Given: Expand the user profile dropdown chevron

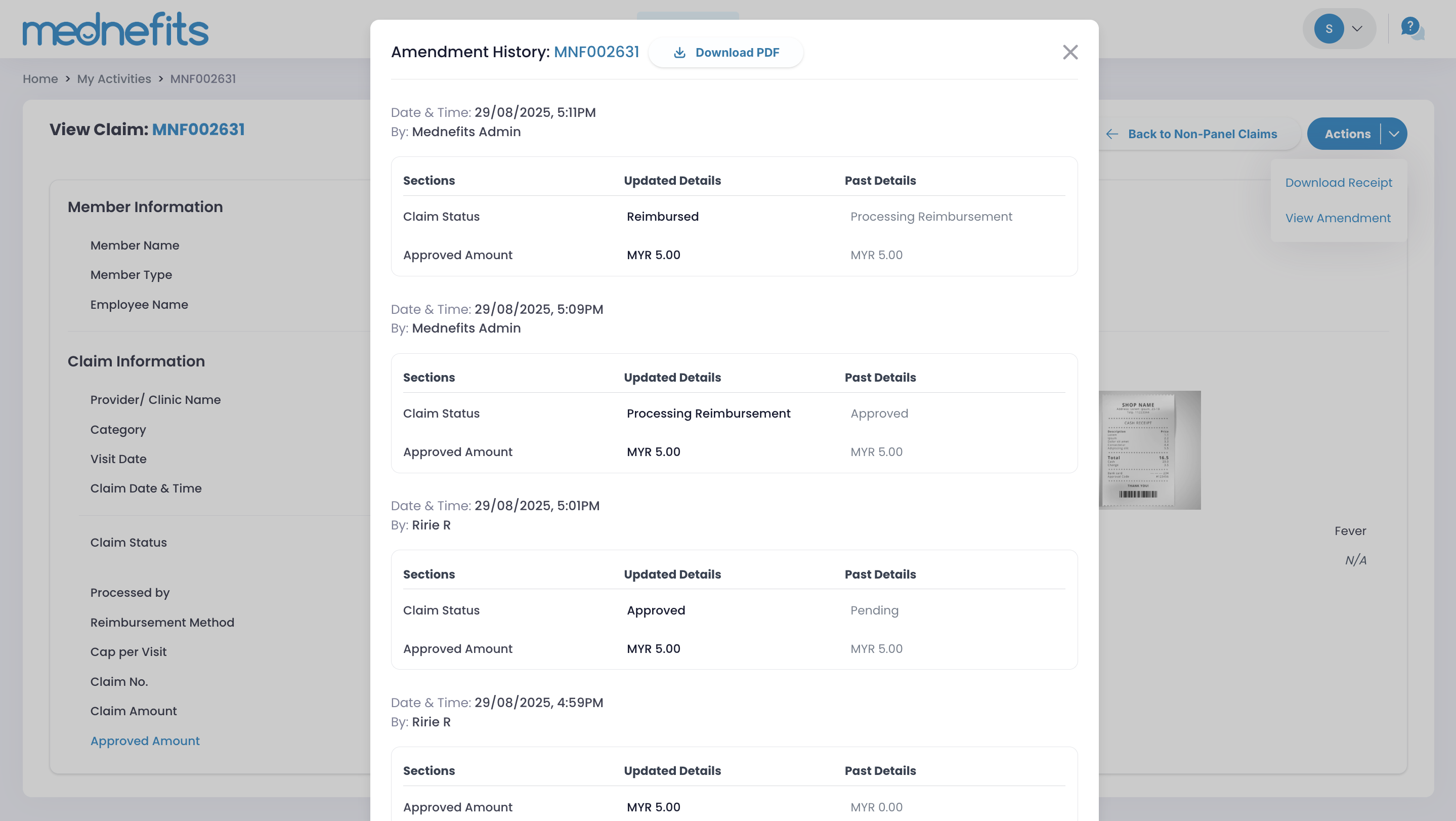Looking at the screenshot, I should tap(1357, 29).
